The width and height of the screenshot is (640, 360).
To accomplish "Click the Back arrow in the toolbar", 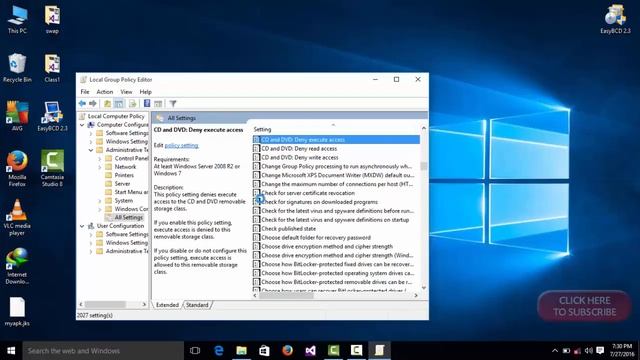I will pyautogui.click(x=82, y=104).
